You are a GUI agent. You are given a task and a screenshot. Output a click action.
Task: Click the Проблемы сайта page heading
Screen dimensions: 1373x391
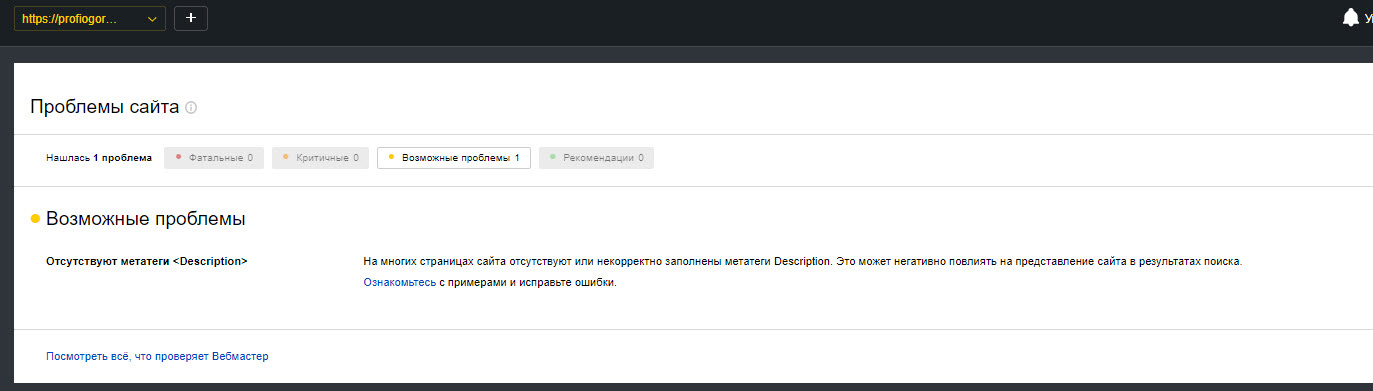pyautogui.click(x=105, y=107)
